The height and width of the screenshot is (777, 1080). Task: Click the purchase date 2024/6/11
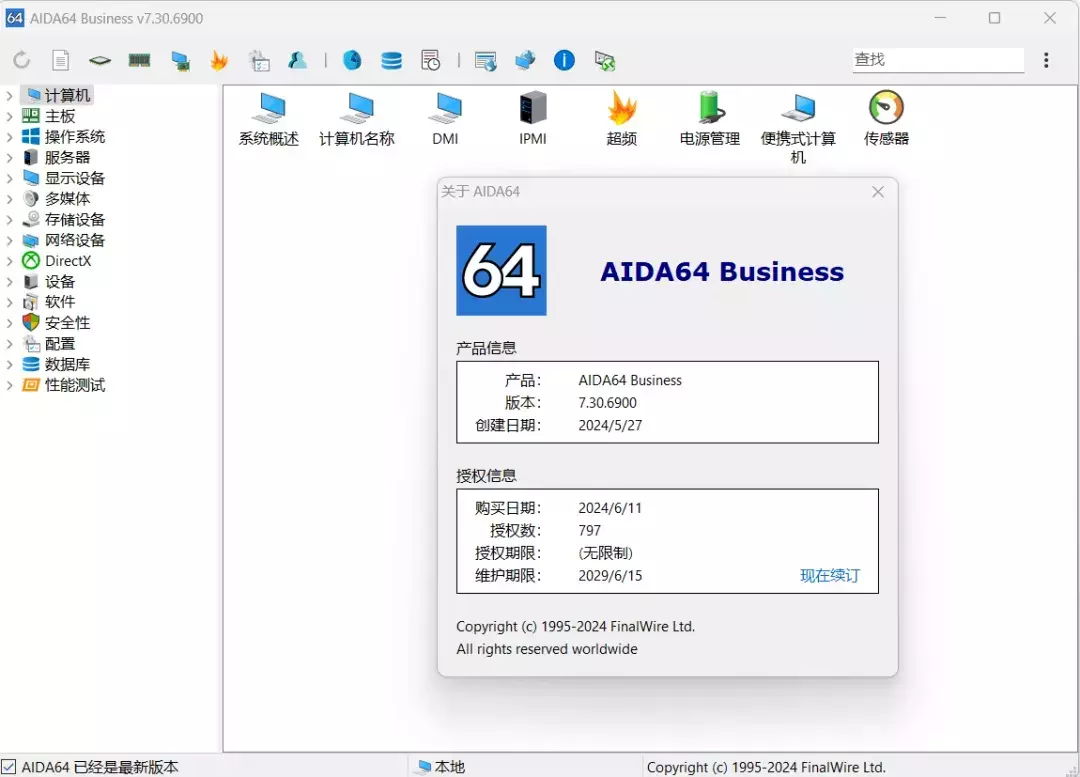pos(610,508)
